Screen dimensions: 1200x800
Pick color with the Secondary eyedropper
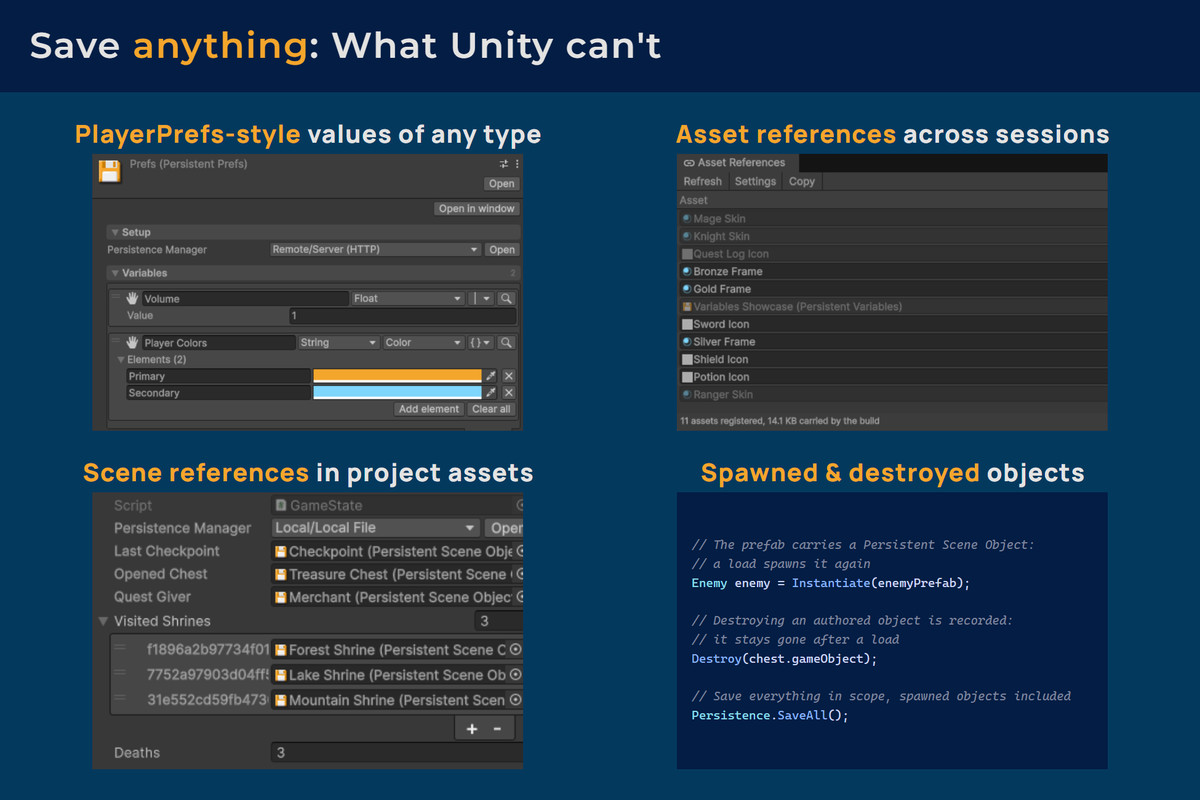491,393
